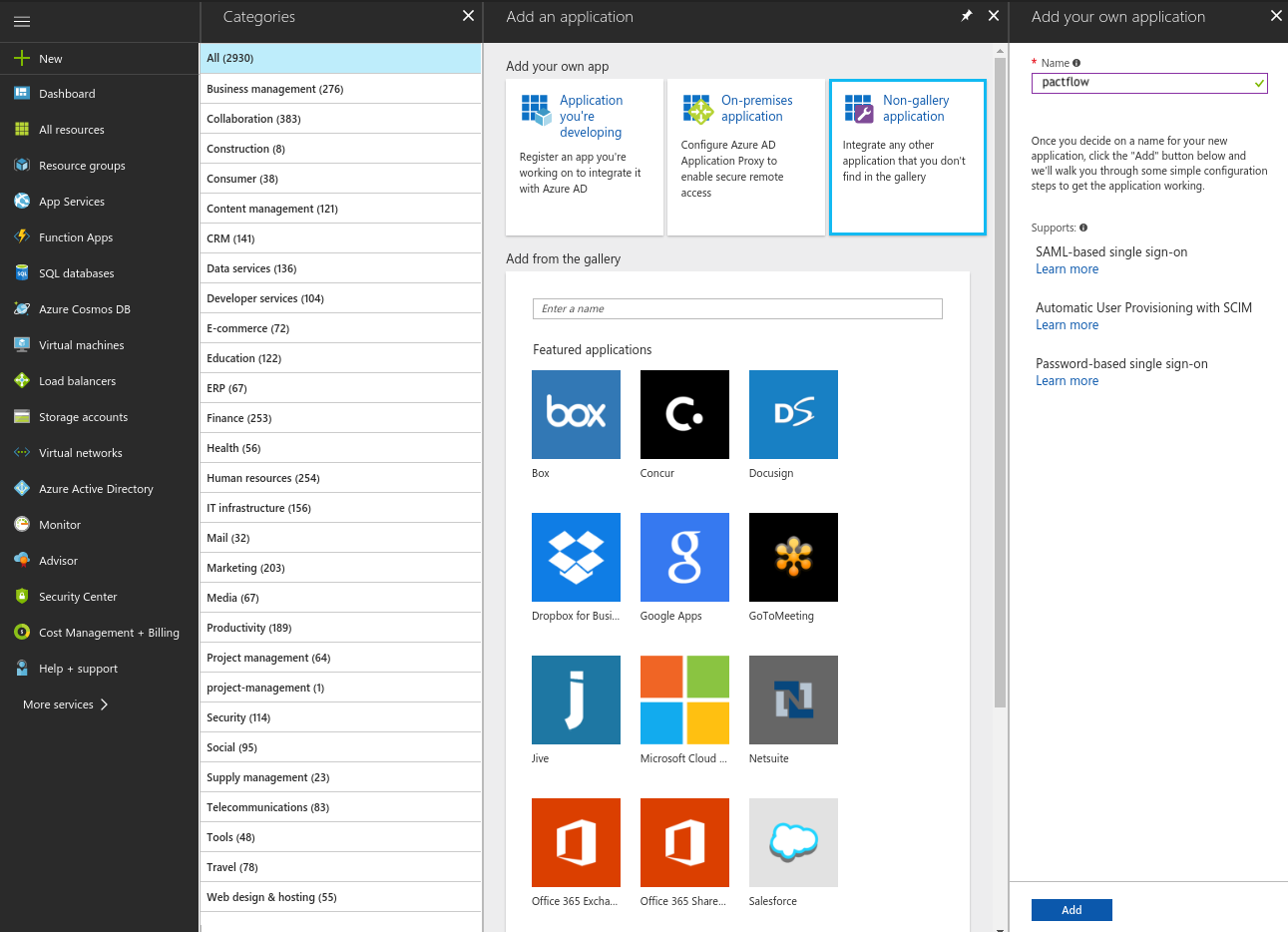
Task: Select Developer services (104) category
Action: (340, 298)
